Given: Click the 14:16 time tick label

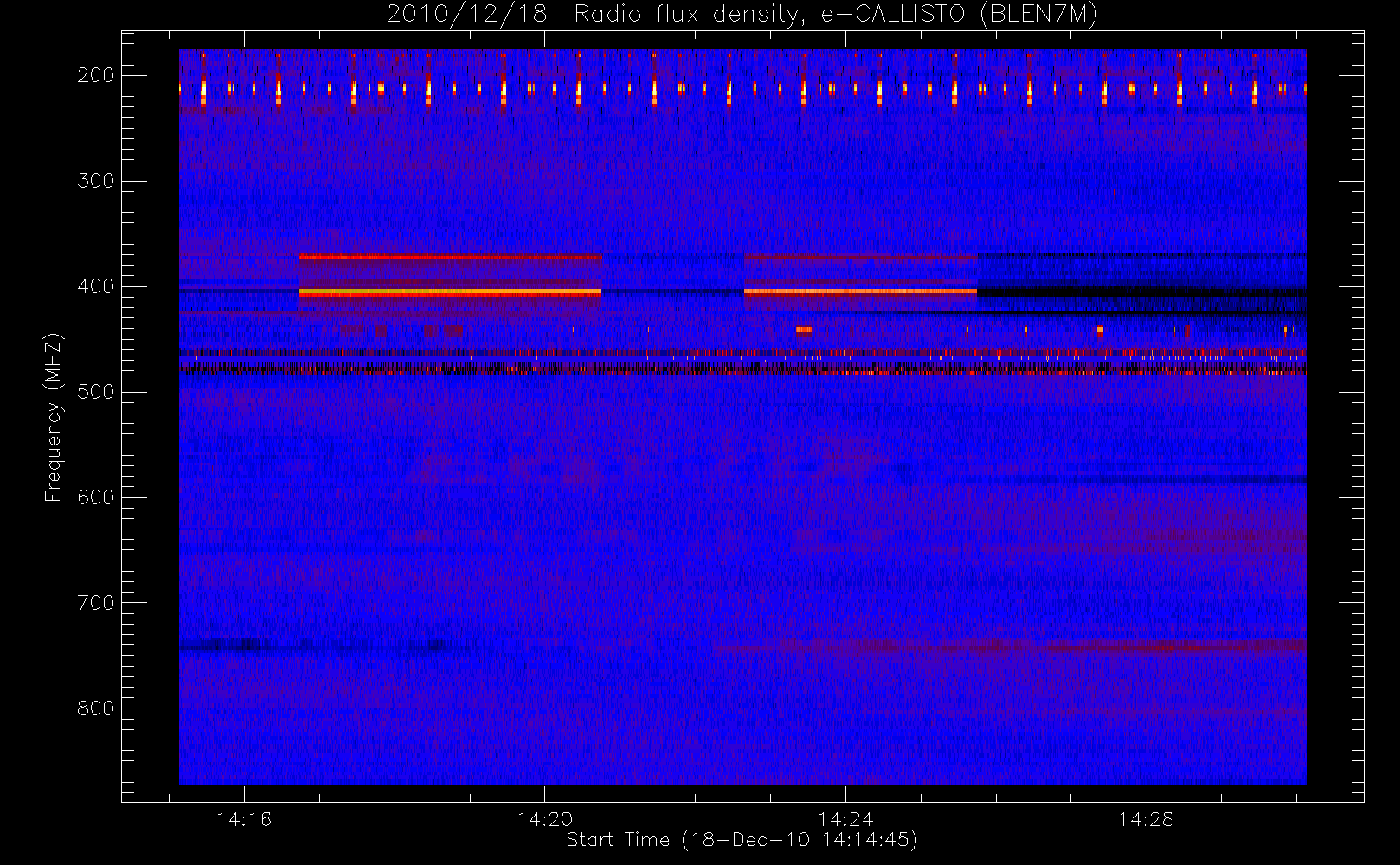Looking at the screenshot, I should [244, 819].
